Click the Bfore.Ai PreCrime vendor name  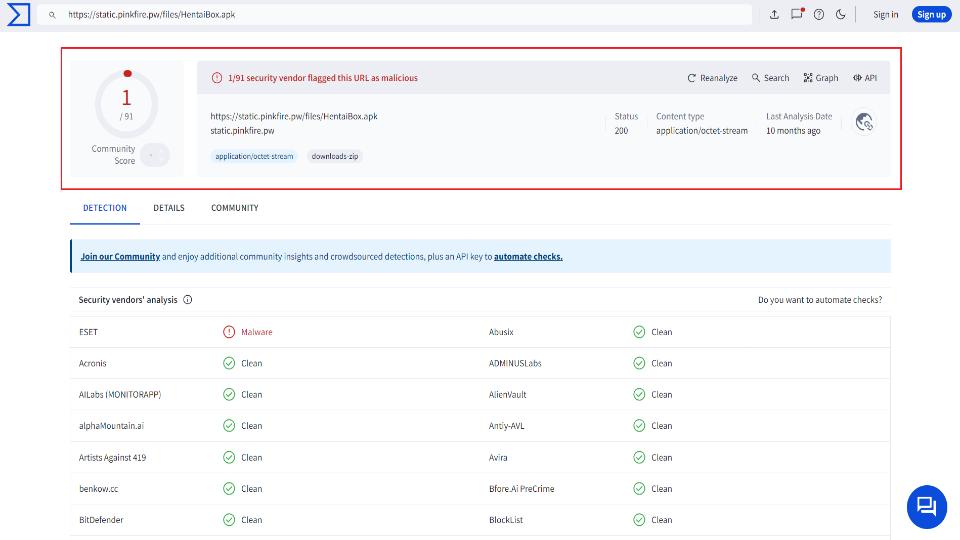click(522, 489)
